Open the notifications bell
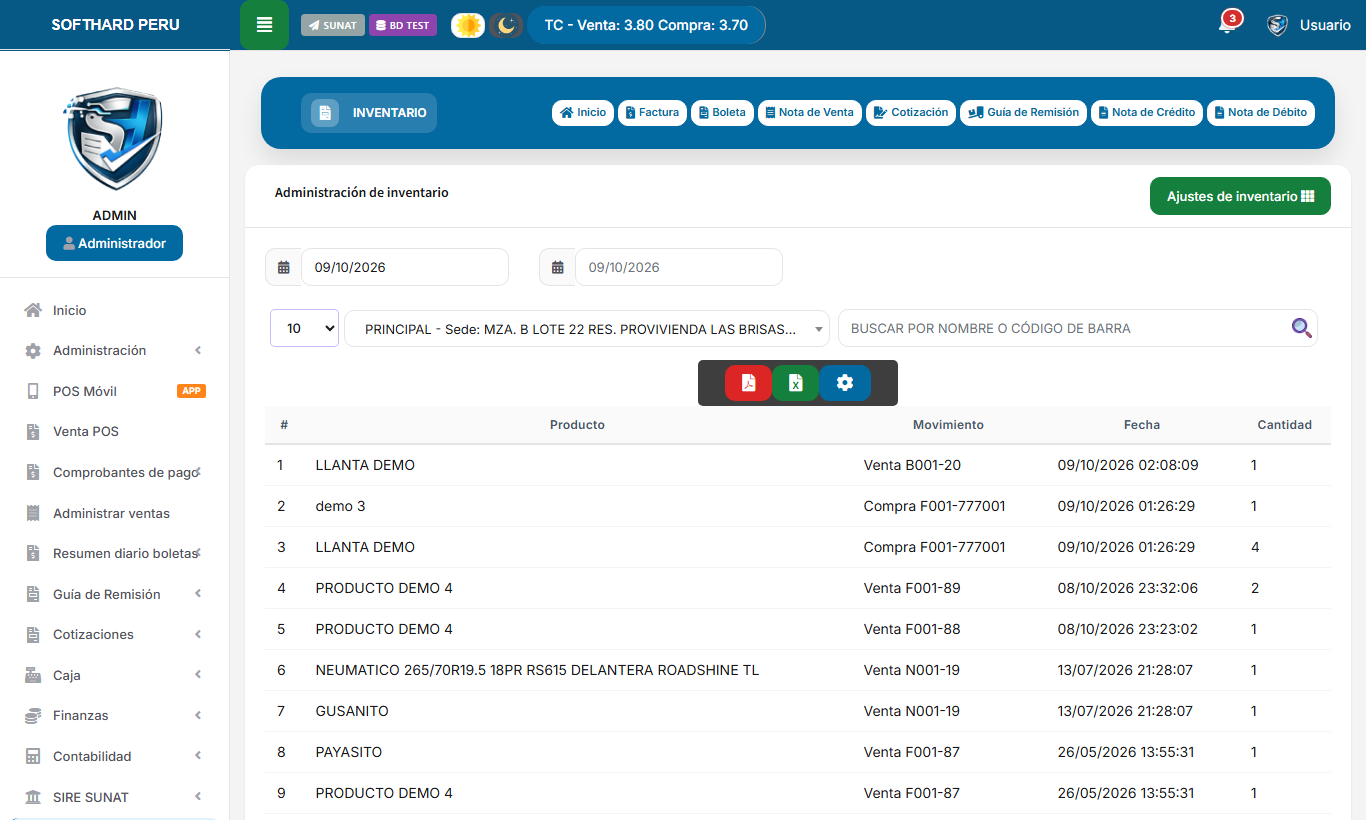Screen dimensions: 1366x820 [x=1228, y=24]
